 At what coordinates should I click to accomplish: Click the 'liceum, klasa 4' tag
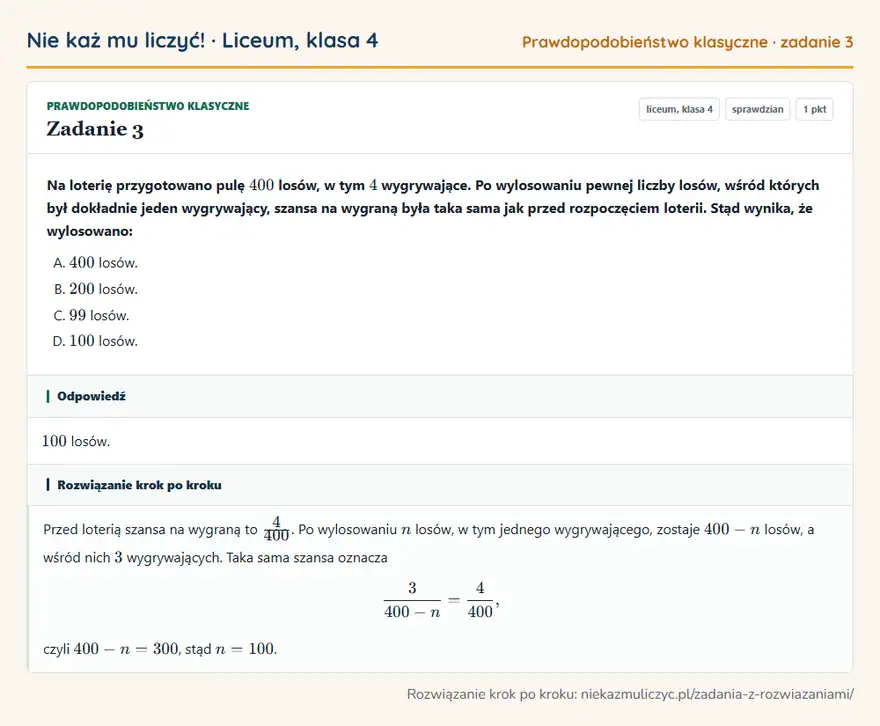point(679,109)
